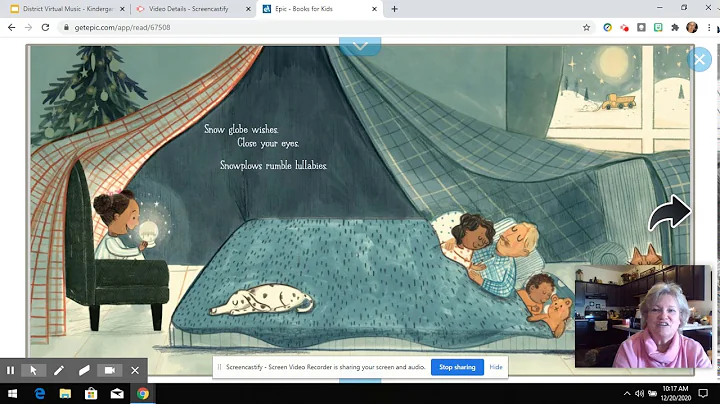Viewport: 720px width, 404px height.
Task: Hide the screen sharing notification bar
Action: point(496,367)
